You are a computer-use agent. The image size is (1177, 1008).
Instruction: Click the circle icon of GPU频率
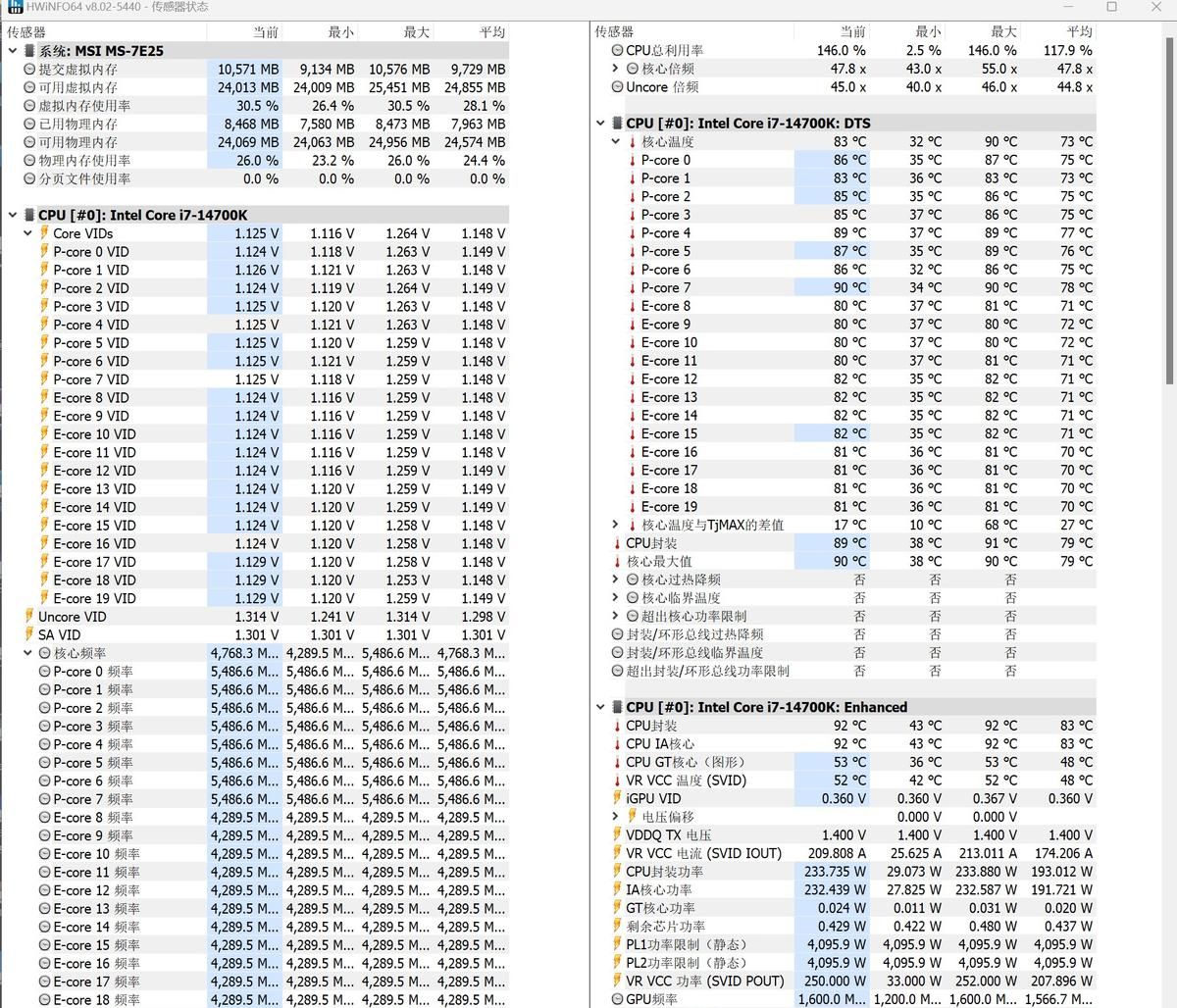(617, 999)
